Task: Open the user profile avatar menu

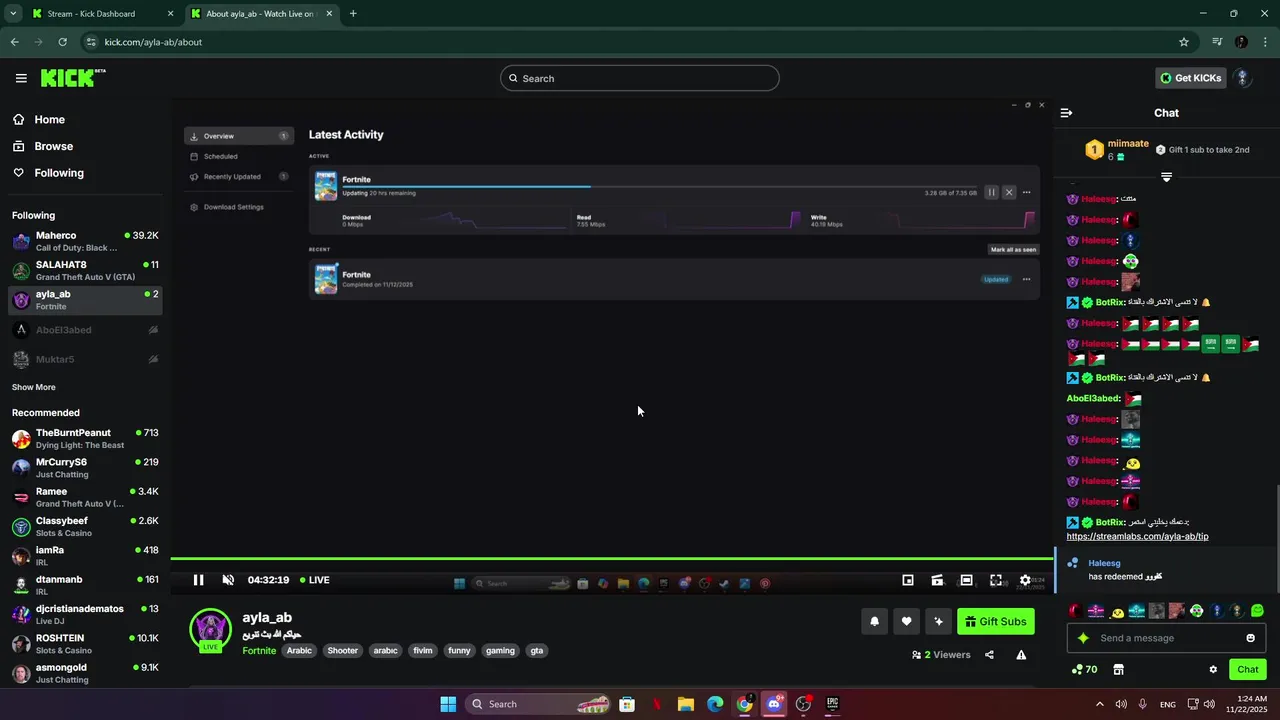Action: (1242, 78)
